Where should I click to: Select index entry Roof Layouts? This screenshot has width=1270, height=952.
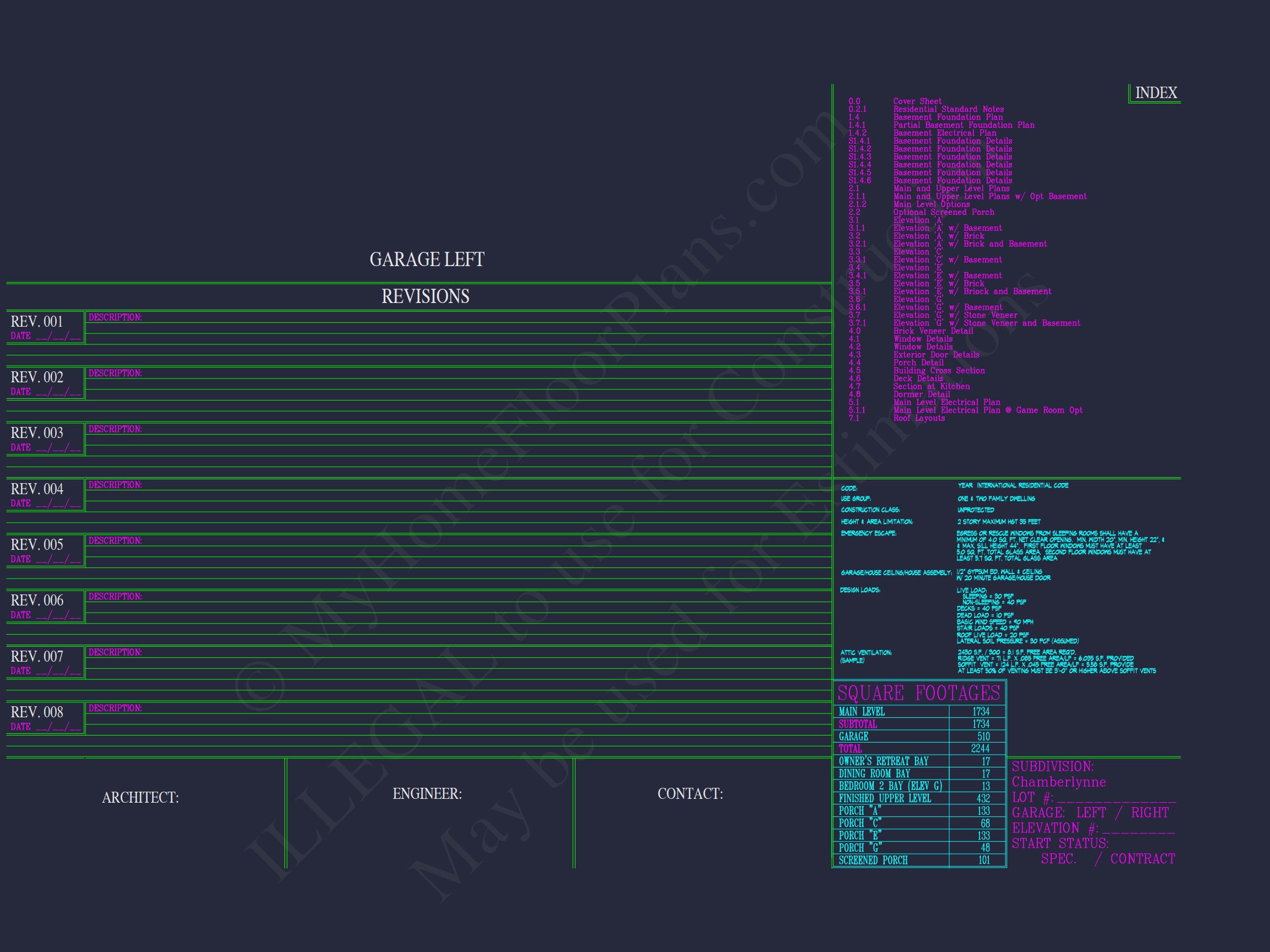point(919,418)
